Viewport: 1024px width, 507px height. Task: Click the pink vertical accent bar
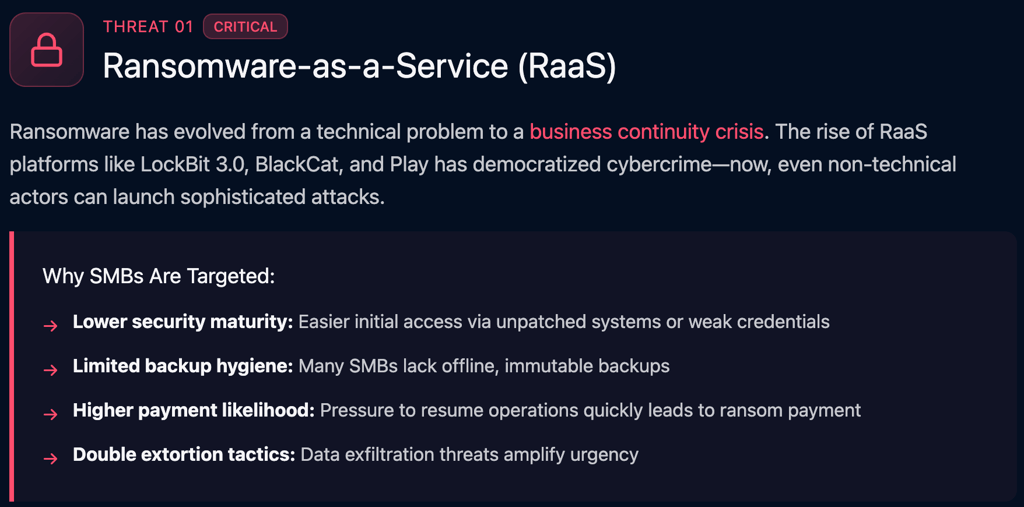11,366
